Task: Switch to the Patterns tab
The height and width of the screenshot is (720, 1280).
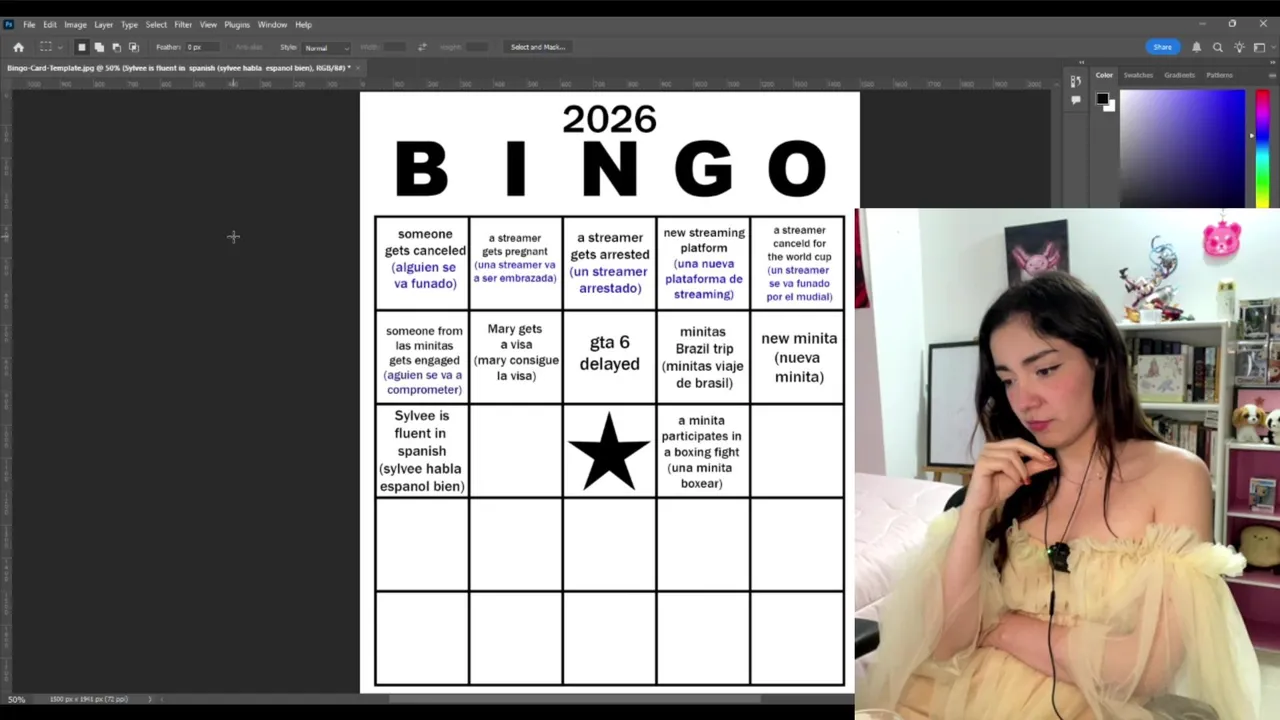Action: [x=1219, y=75]
